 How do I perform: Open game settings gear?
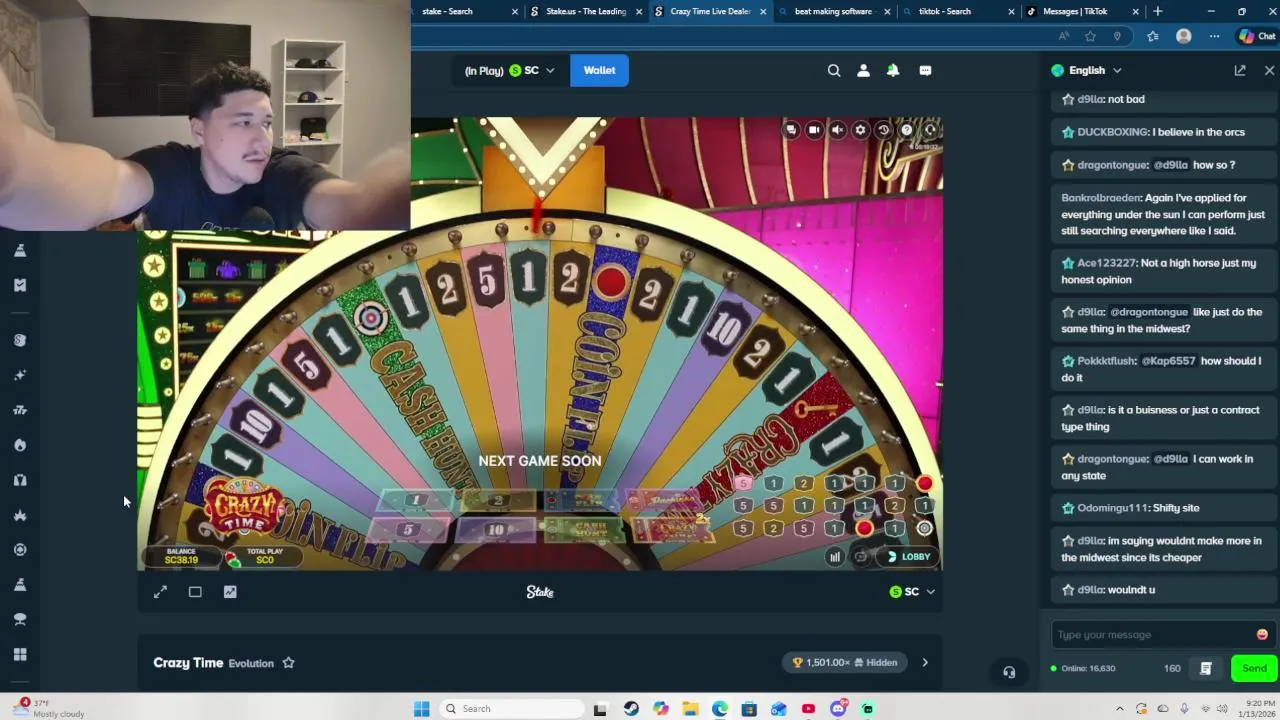pos(860,130)
